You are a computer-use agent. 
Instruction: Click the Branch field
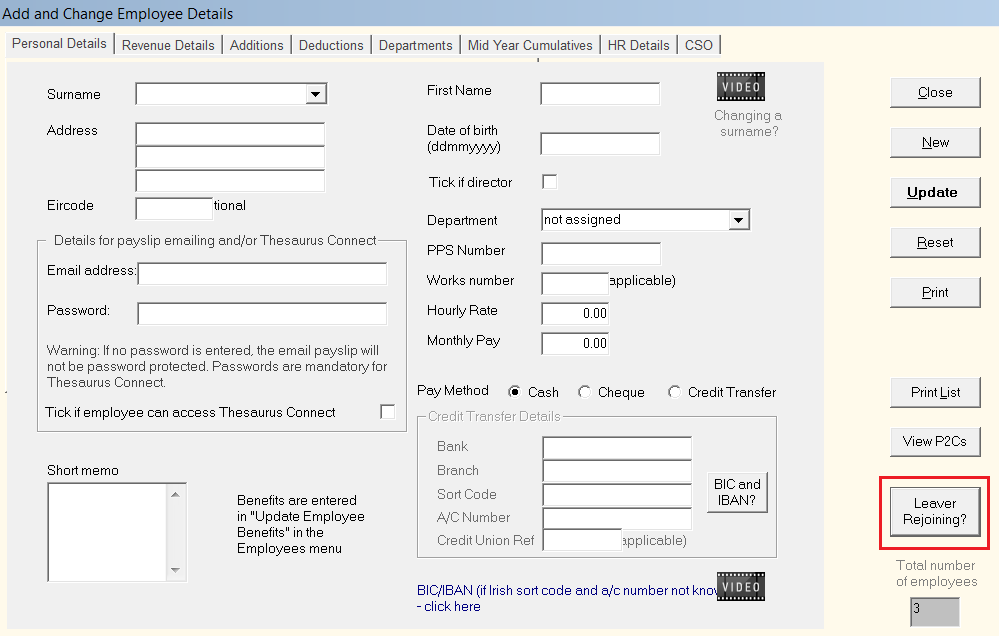[x=617, y=471]
